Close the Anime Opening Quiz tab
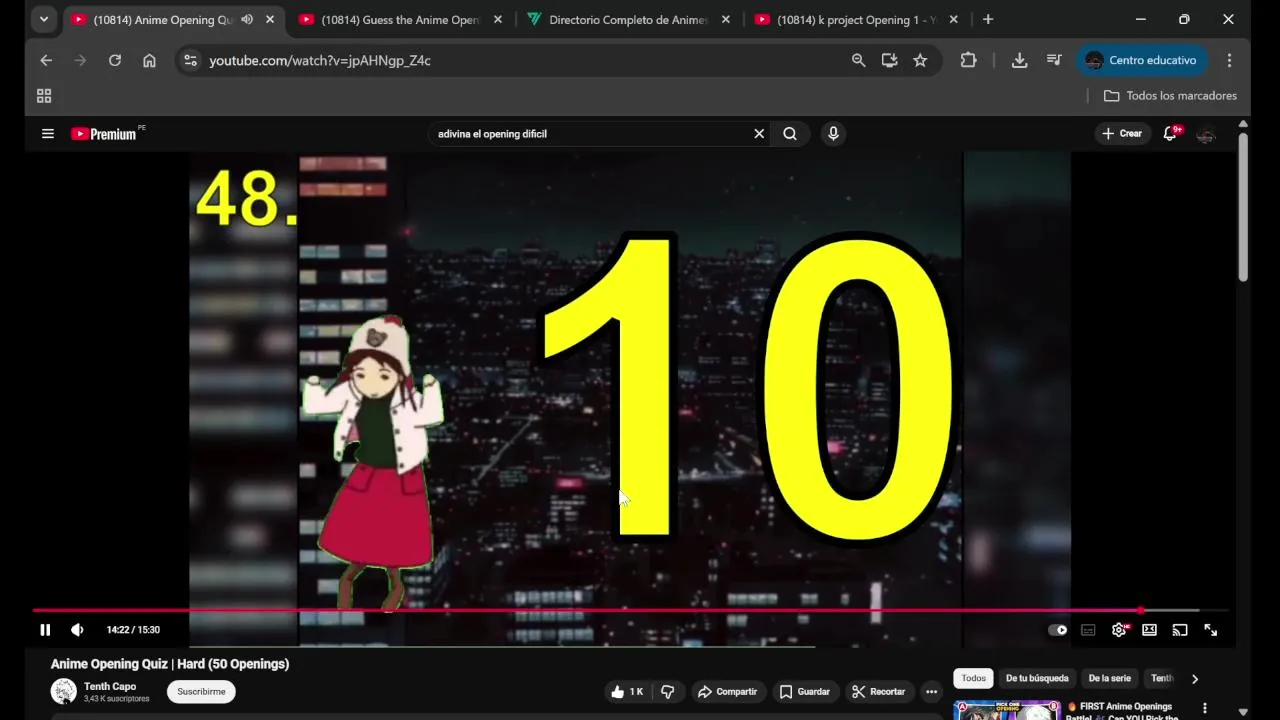This screenshot has width=1280, height=720. (270, 20)
